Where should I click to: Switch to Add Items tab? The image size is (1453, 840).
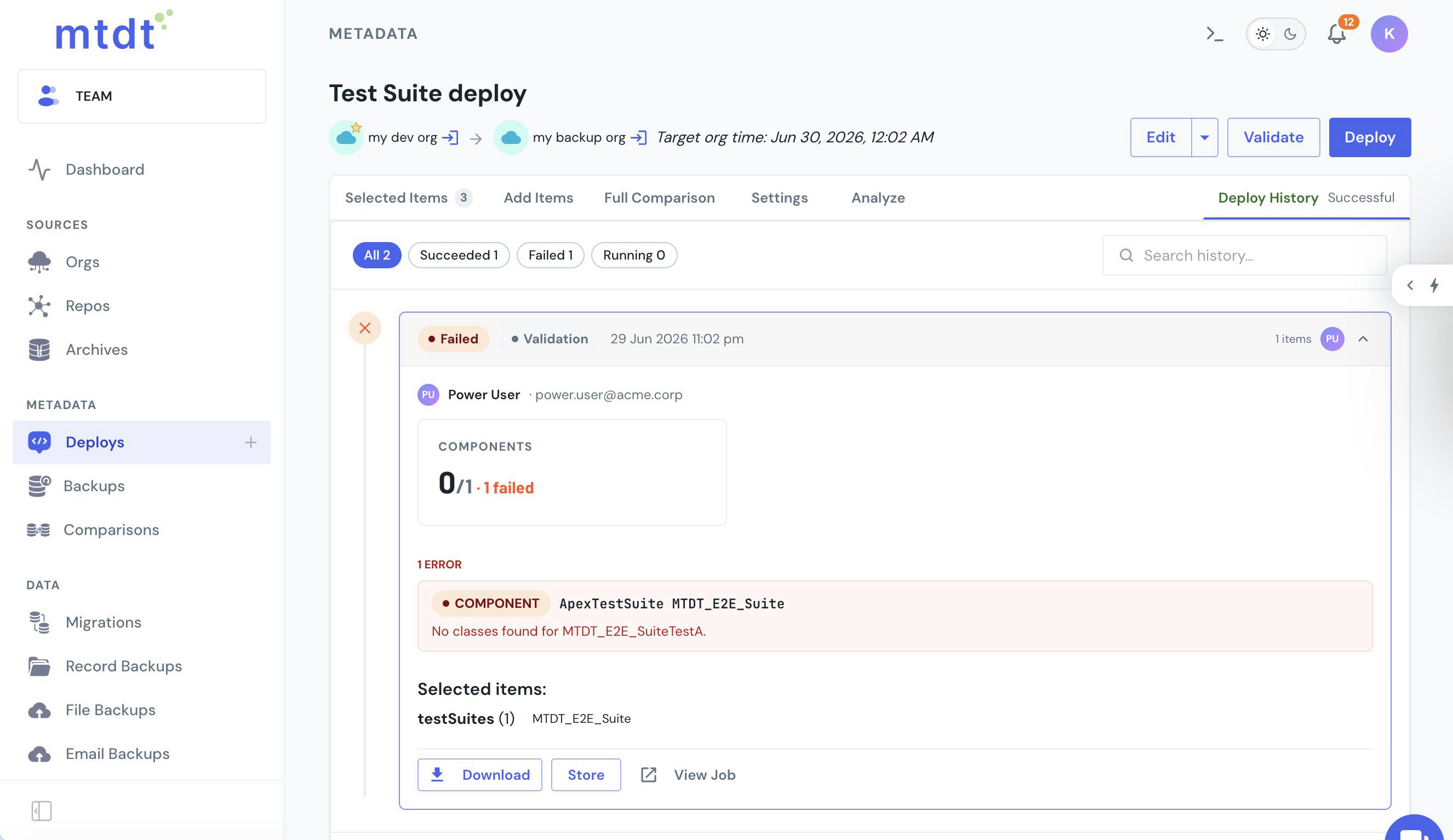pos(538,198)
